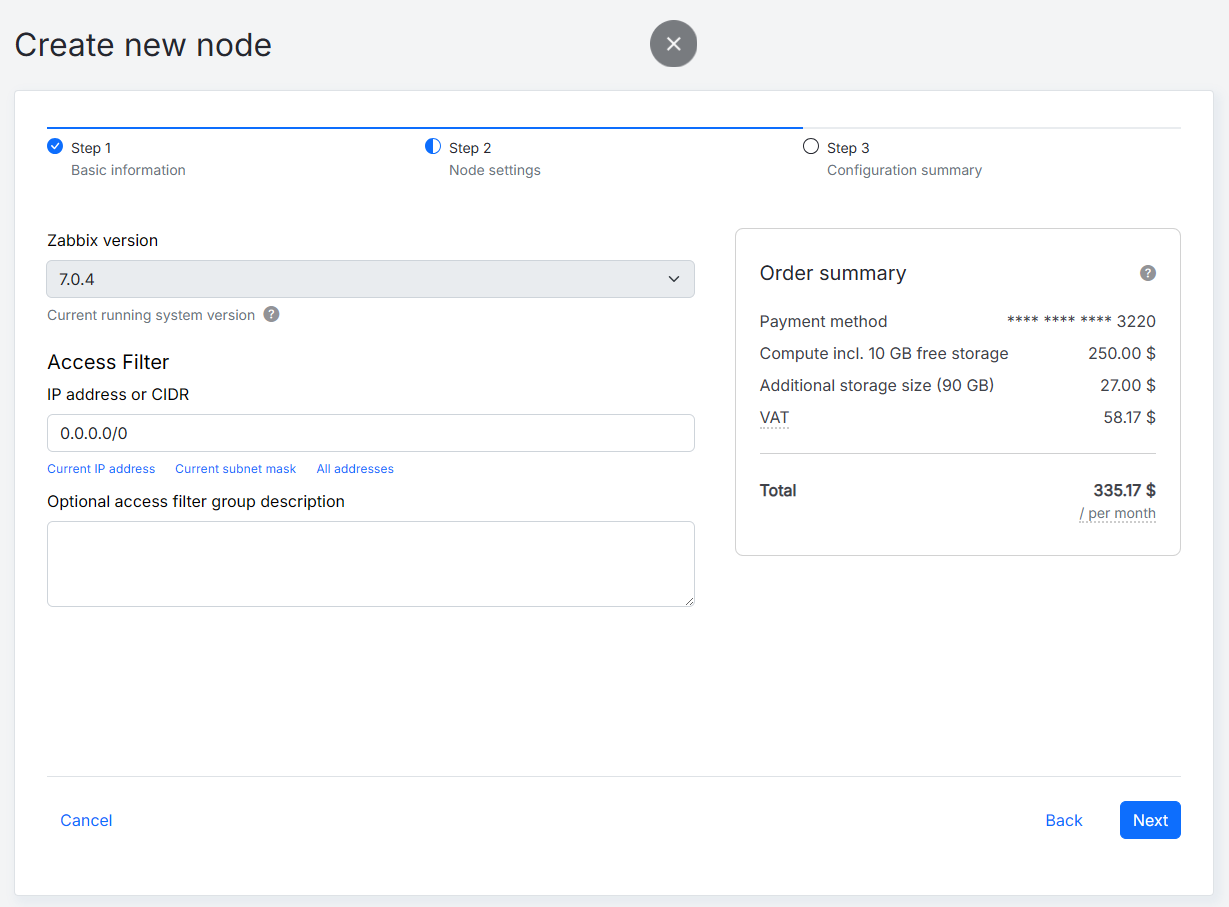The height and width of the screenshot is (907, 1229).
Task: Close the Create new node dialog
Action: point(673,44)
